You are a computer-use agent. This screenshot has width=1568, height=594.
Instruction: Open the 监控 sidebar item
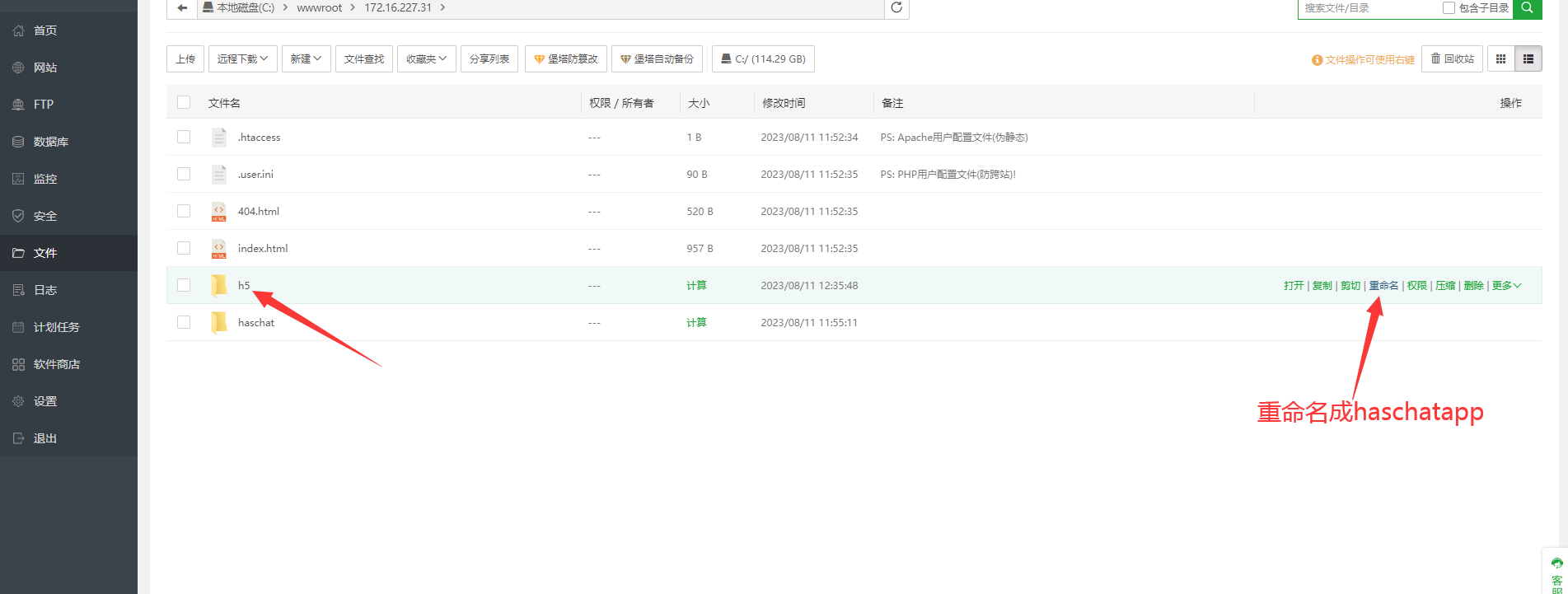pyautogui.click(x=68, y=179)
